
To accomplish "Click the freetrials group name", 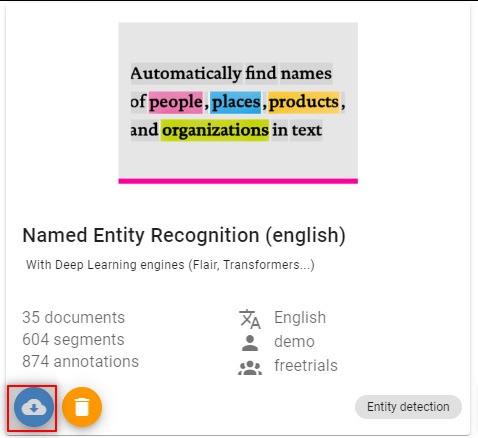I will point(306,365).
